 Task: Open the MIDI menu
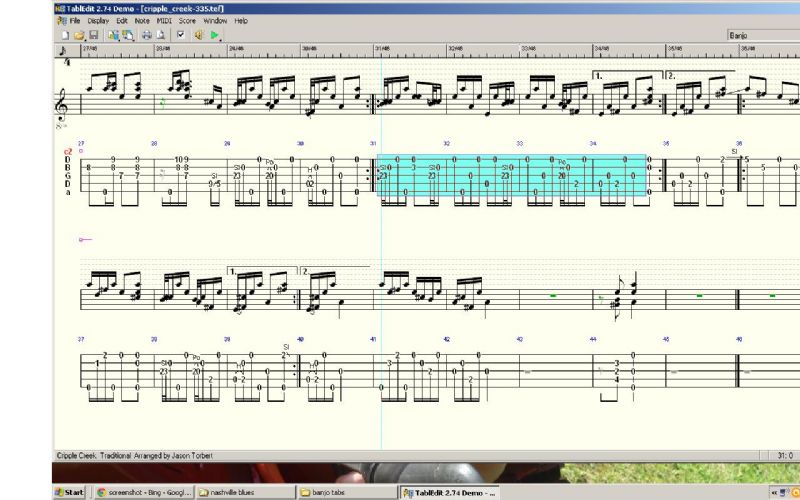(x=164, y=21)
